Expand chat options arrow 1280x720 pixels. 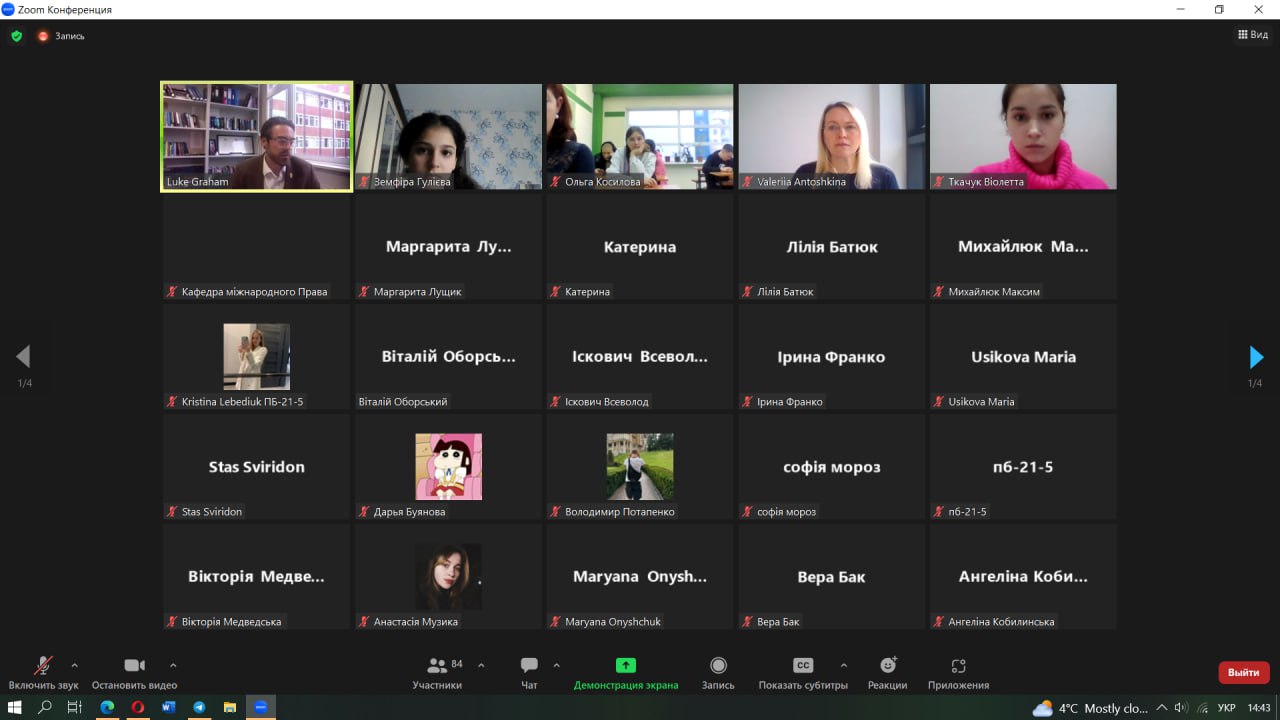click(556, 665)
